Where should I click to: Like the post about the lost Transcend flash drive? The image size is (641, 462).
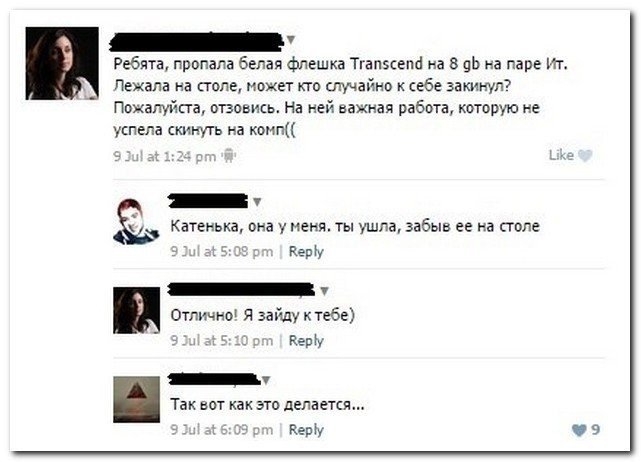tap(561, 155)
